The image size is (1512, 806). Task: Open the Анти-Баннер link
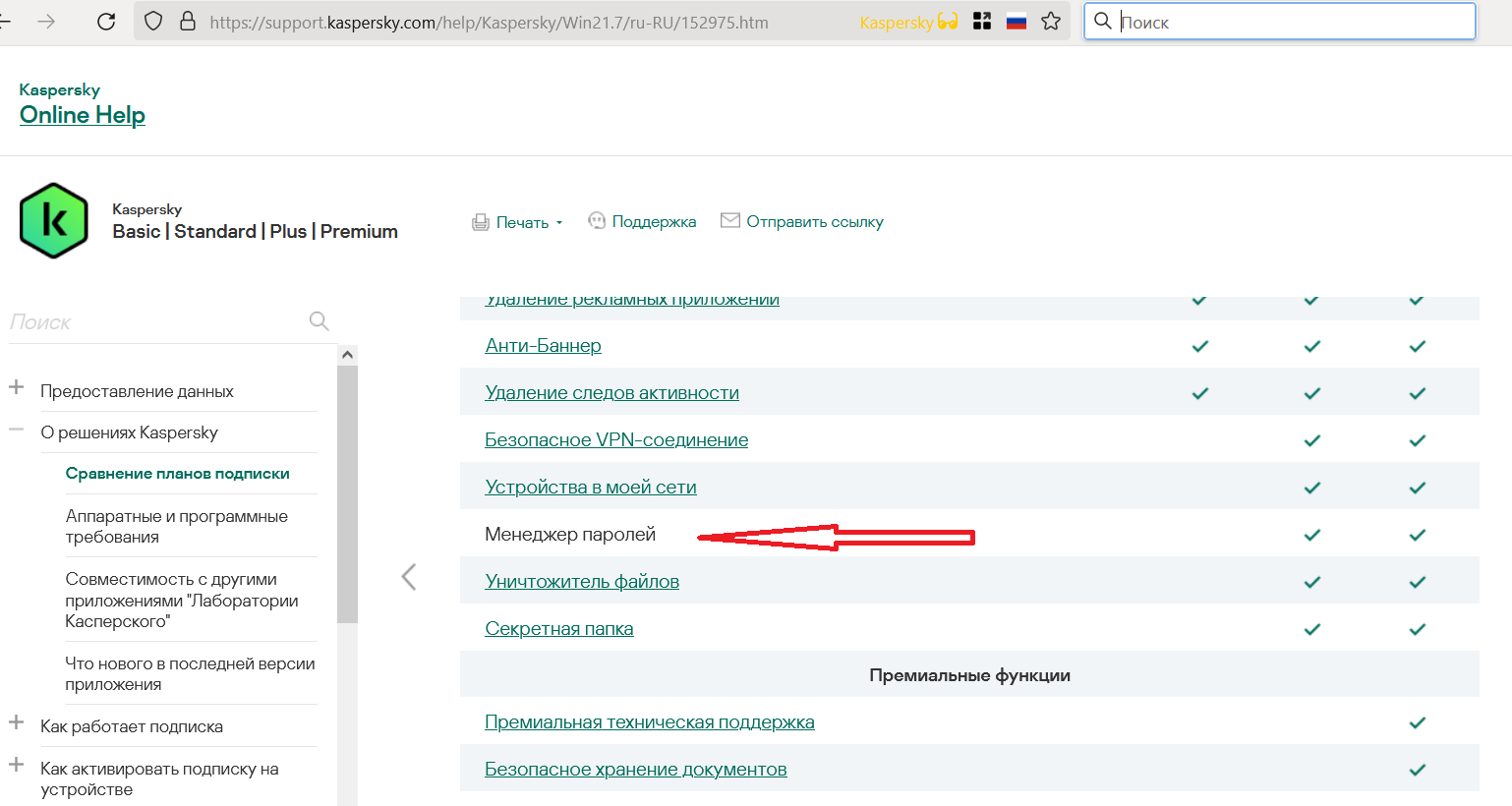coord(543,346)
